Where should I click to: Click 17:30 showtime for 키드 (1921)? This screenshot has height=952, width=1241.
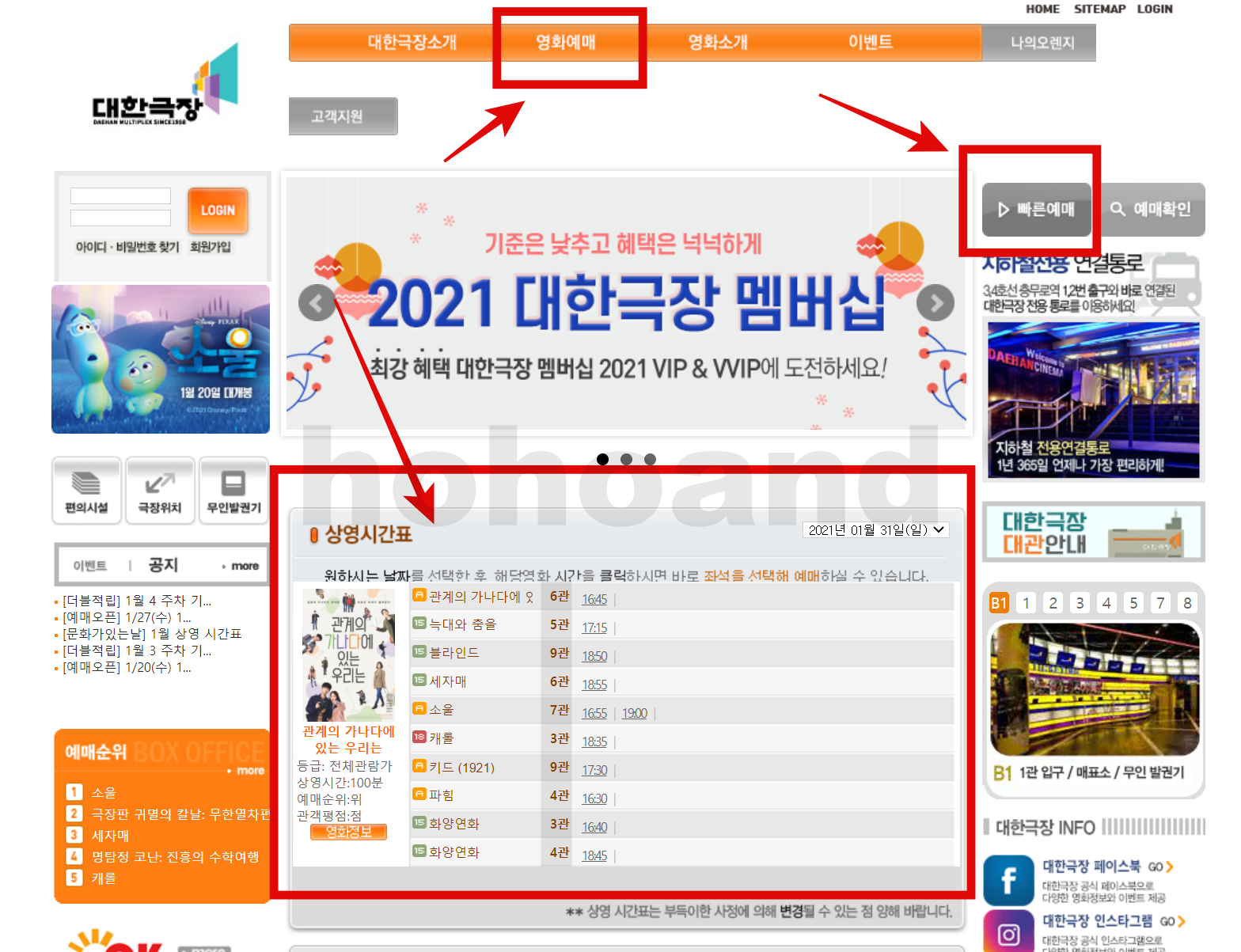[x=594, y=771]
